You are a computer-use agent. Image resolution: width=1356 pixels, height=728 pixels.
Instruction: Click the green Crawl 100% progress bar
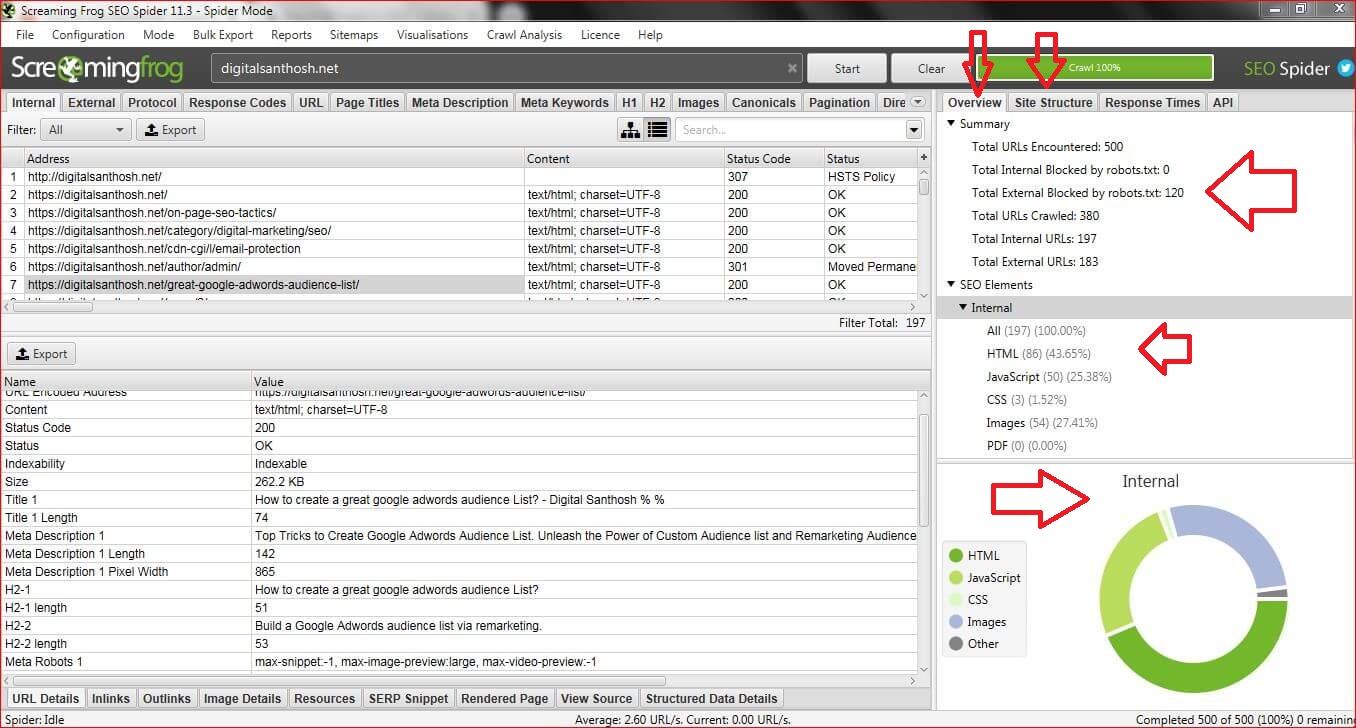(1095, 68)
